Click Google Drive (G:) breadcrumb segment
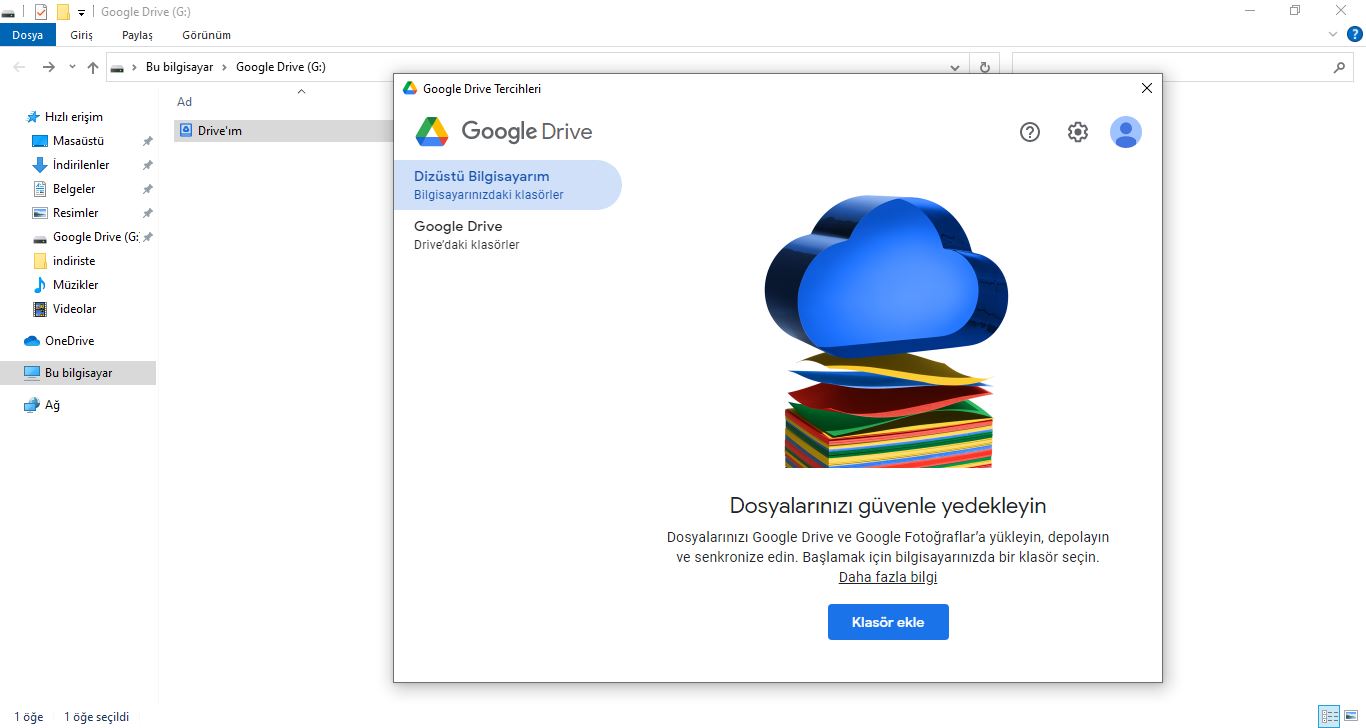 tap(281, 67)
